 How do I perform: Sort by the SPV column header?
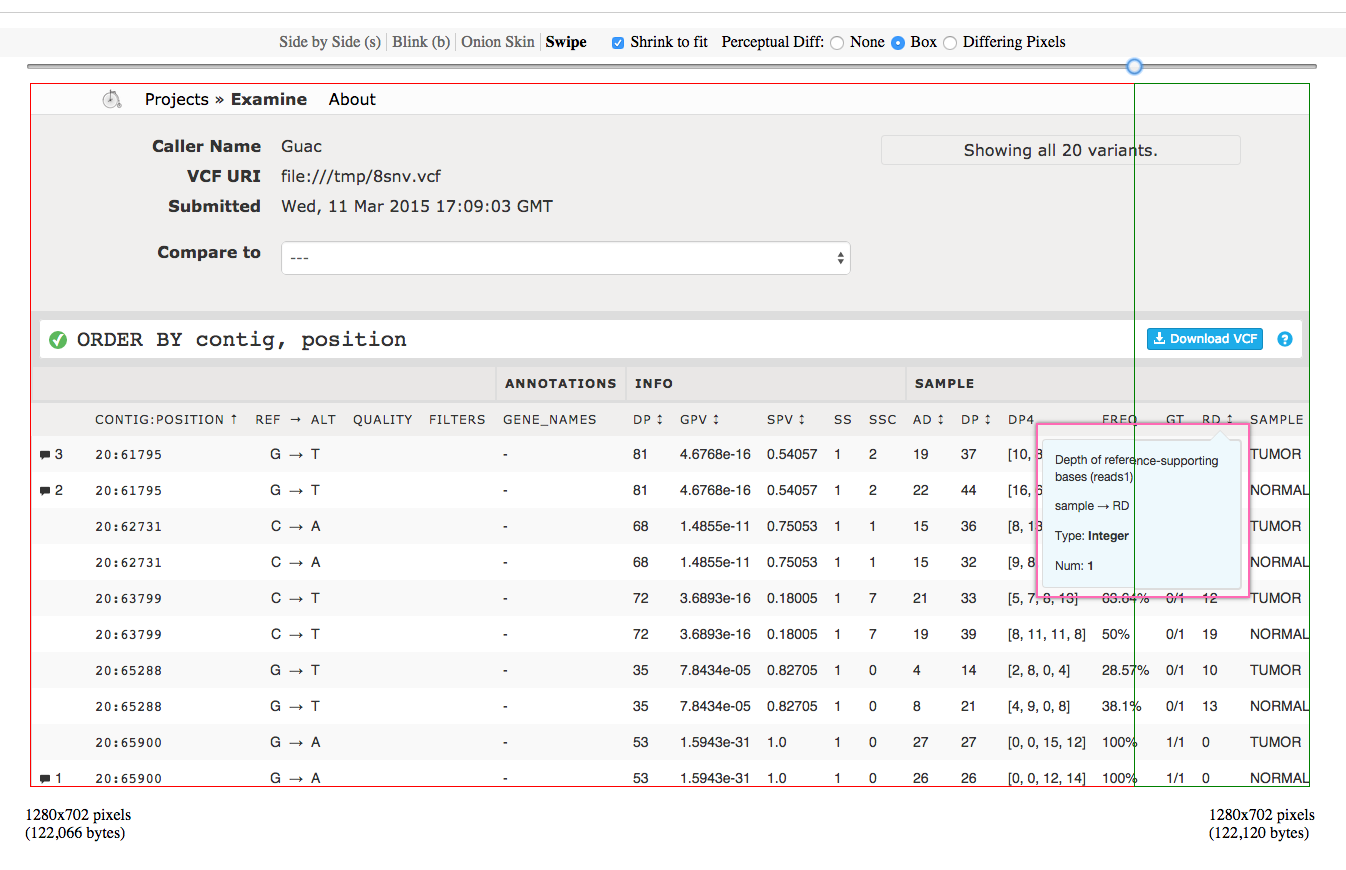[786, 420]
